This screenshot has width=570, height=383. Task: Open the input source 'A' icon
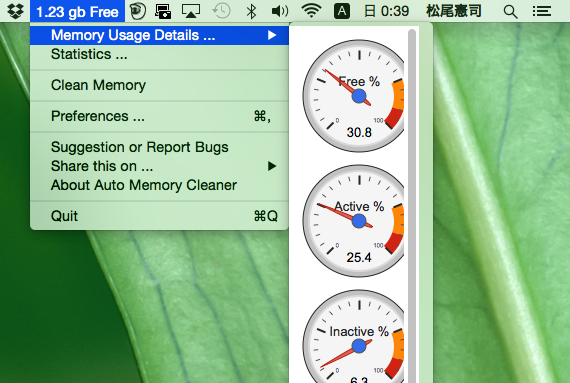coord(342,11)
